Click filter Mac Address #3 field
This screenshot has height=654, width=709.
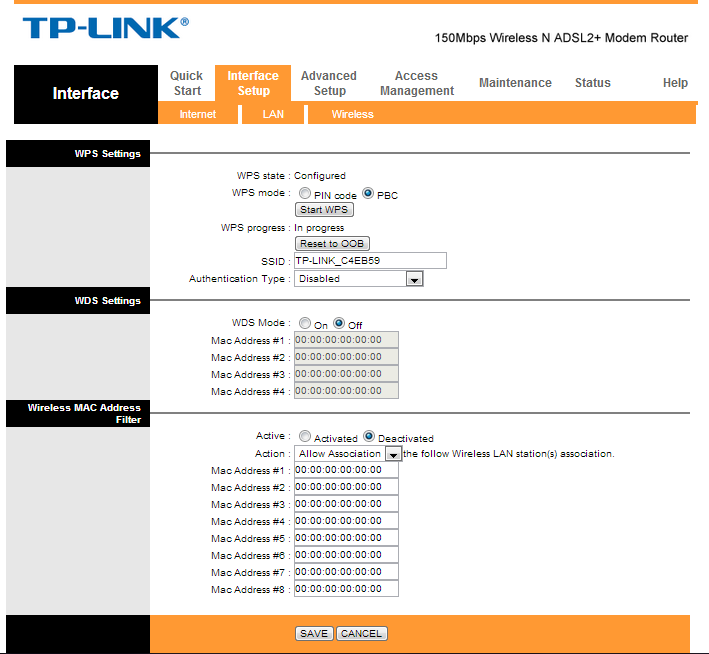(x=346, y=504)
